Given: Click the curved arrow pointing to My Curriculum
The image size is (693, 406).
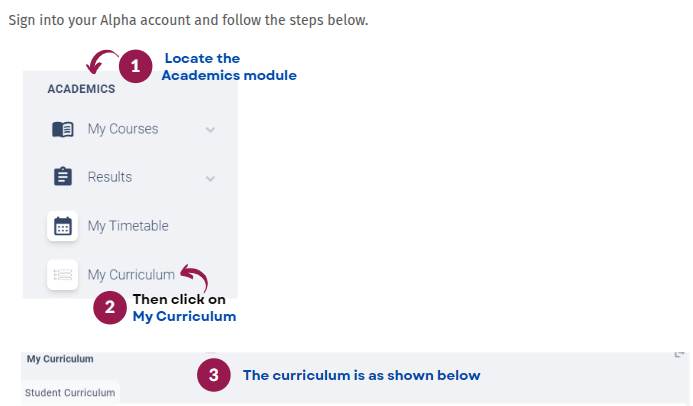Looking at the screenshot, I should pos(194,278).
